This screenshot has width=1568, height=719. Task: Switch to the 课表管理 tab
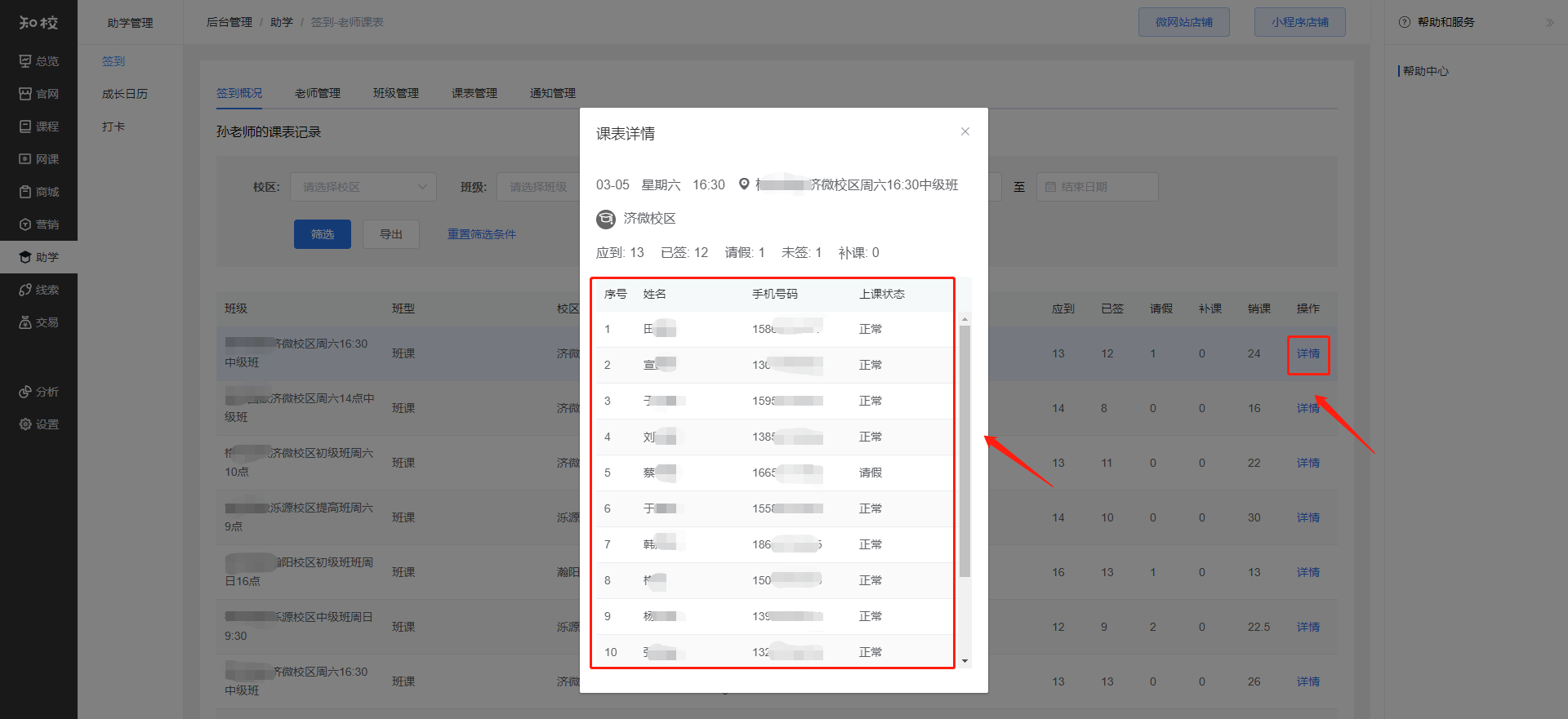coord(474,93)
